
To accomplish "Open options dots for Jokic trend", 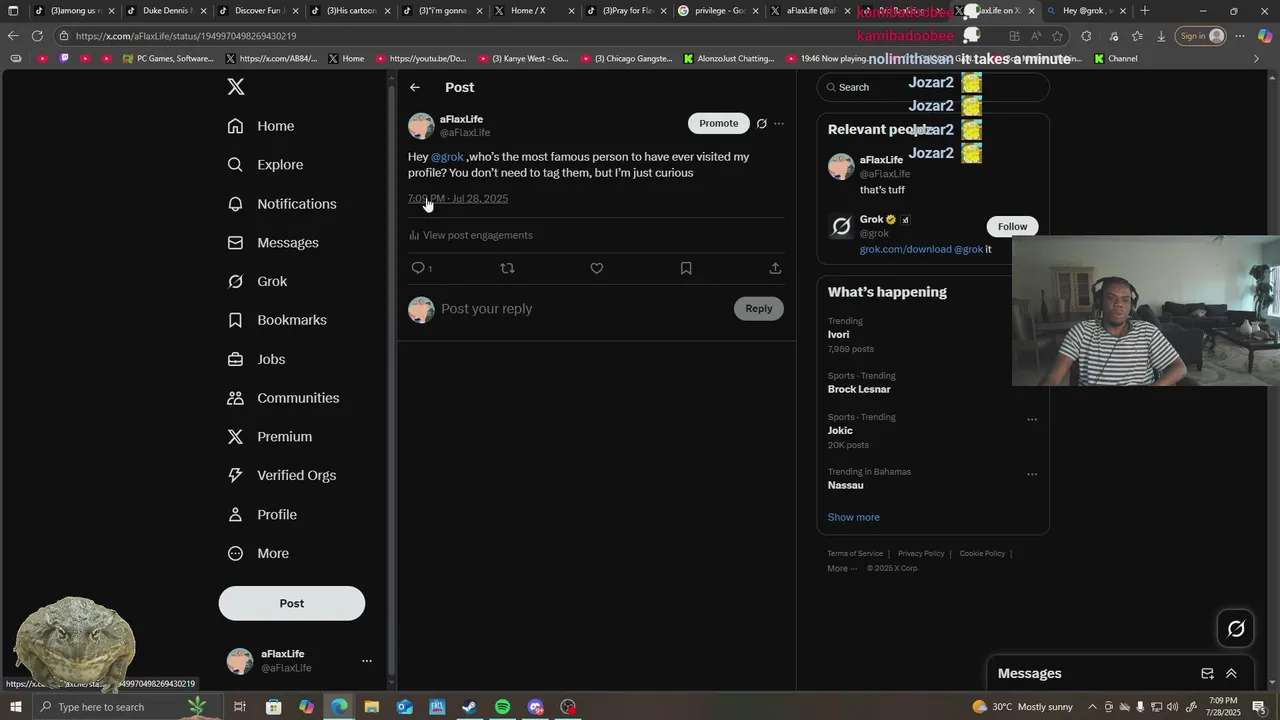I will (1032, 420).
